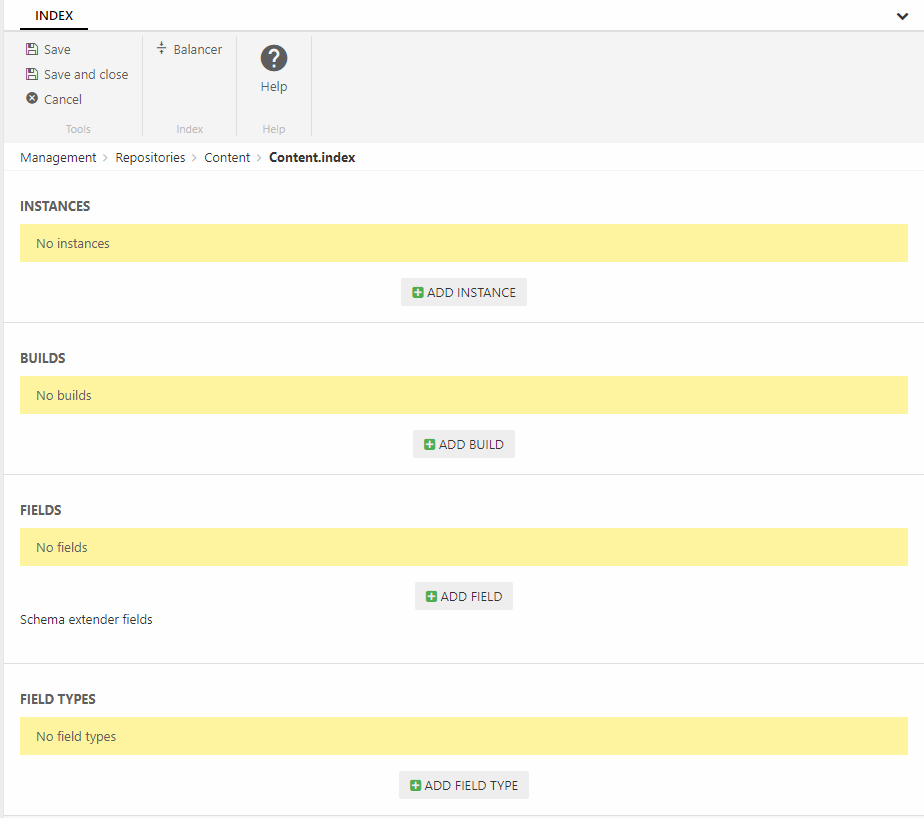Viewport: 924px width, 818px height.
Task: Open the Content breadcrumb link
Action: (x=227, y=157)
